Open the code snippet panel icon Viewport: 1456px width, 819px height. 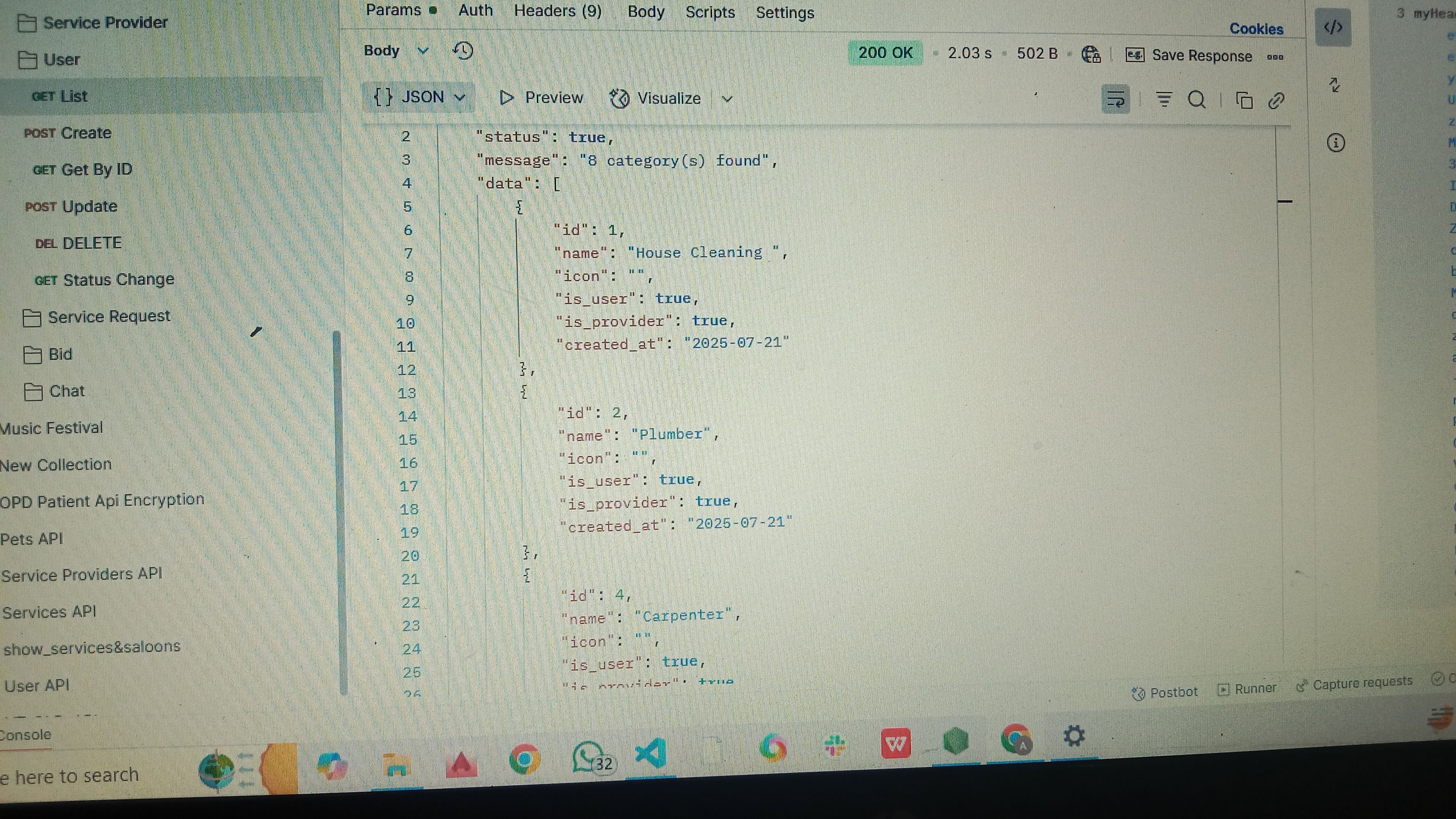tap(1333, 27)
